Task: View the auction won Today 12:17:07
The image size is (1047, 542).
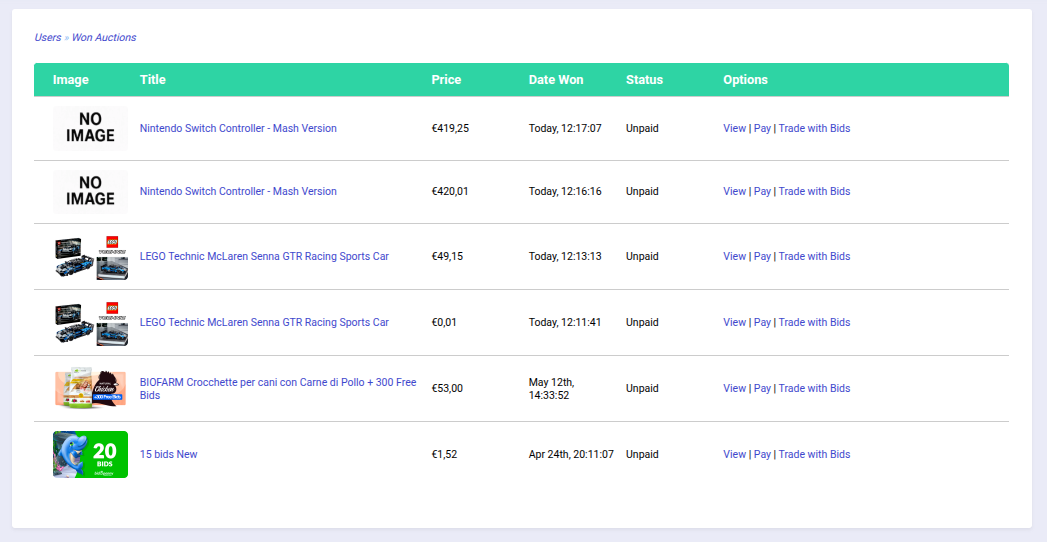Action: click(734, 128)
